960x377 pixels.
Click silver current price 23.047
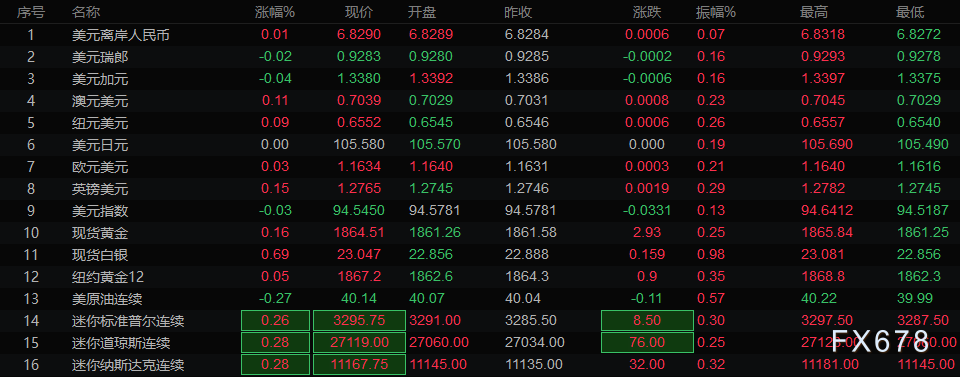click(359, 255)
